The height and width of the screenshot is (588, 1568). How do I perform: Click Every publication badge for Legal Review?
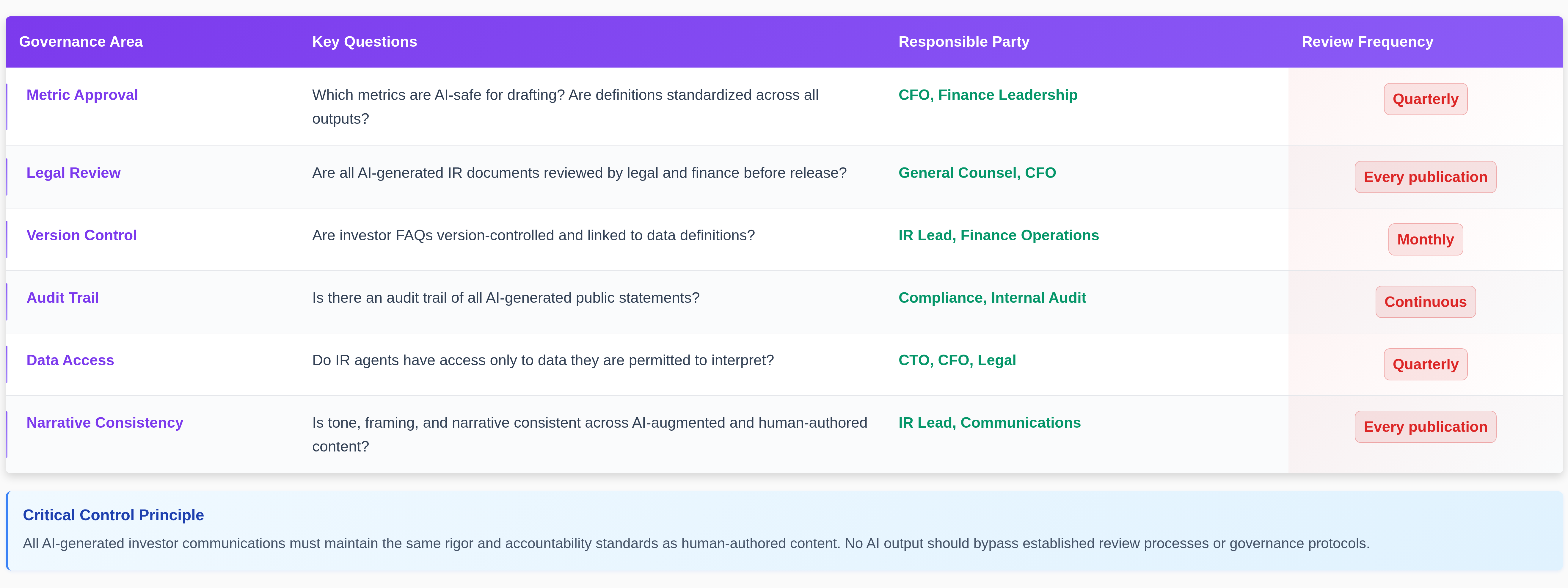pos(1425,177)
